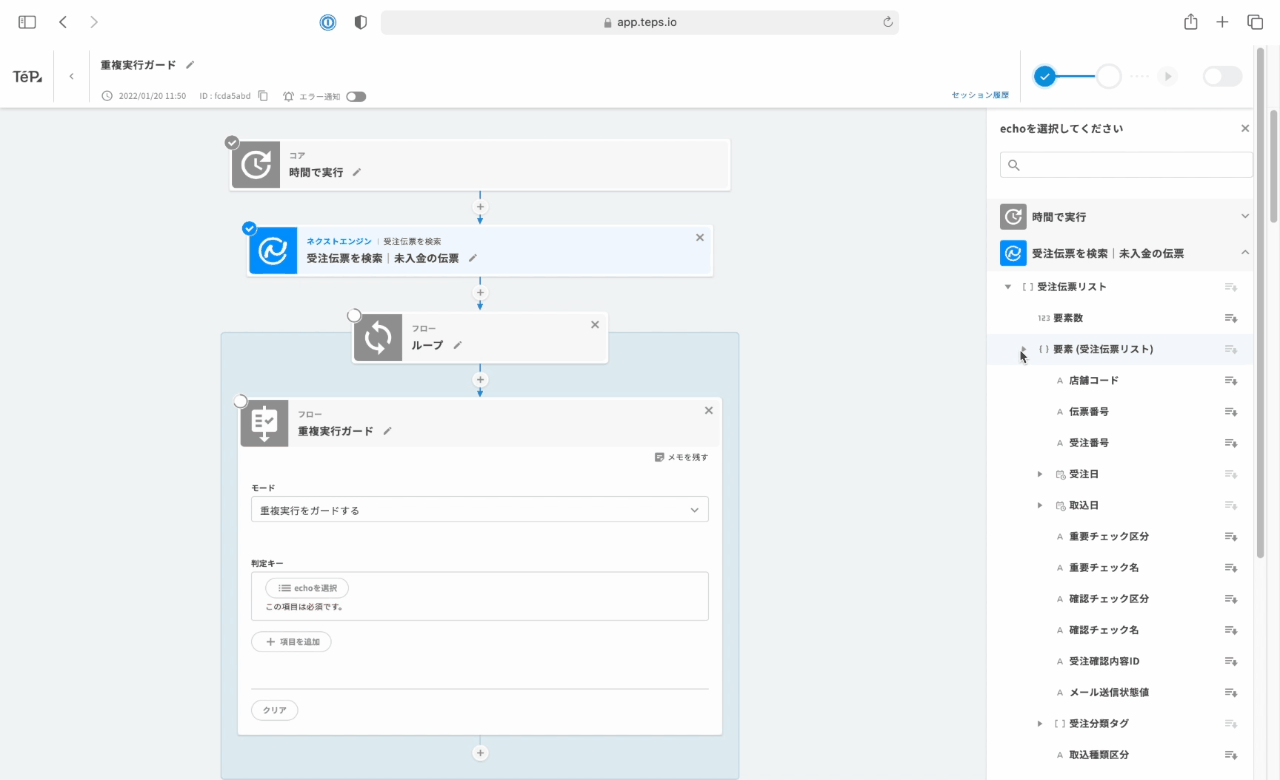Click the echoを選択 button

307,588
